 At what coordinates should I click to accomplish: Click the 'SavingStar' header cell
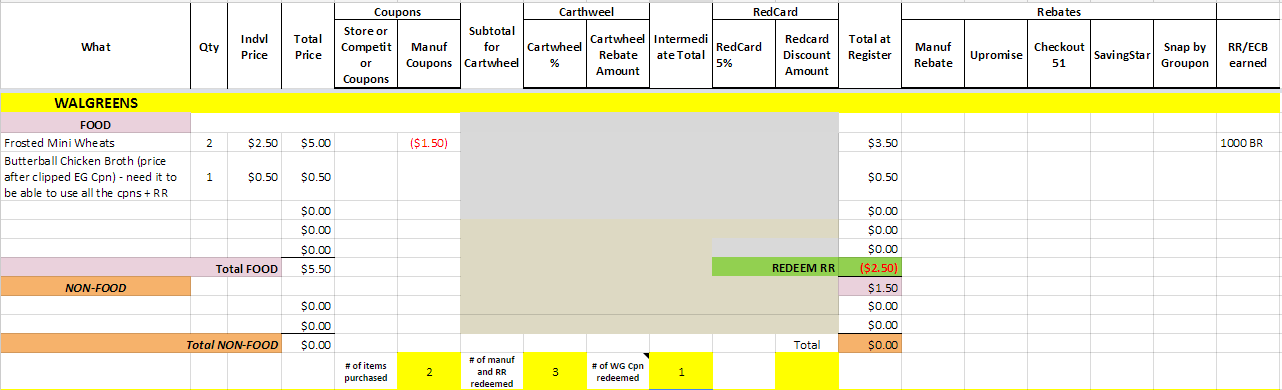(x=1122, y=55)
